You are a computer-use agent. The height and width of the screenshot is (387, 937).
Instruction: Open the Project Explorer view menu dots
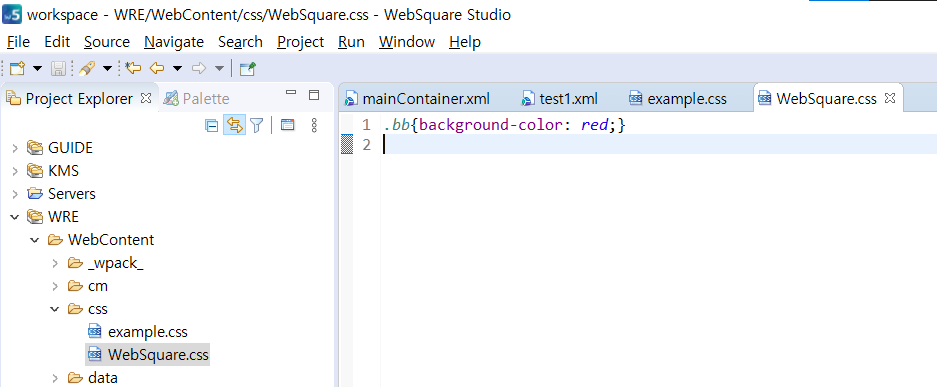314,125
